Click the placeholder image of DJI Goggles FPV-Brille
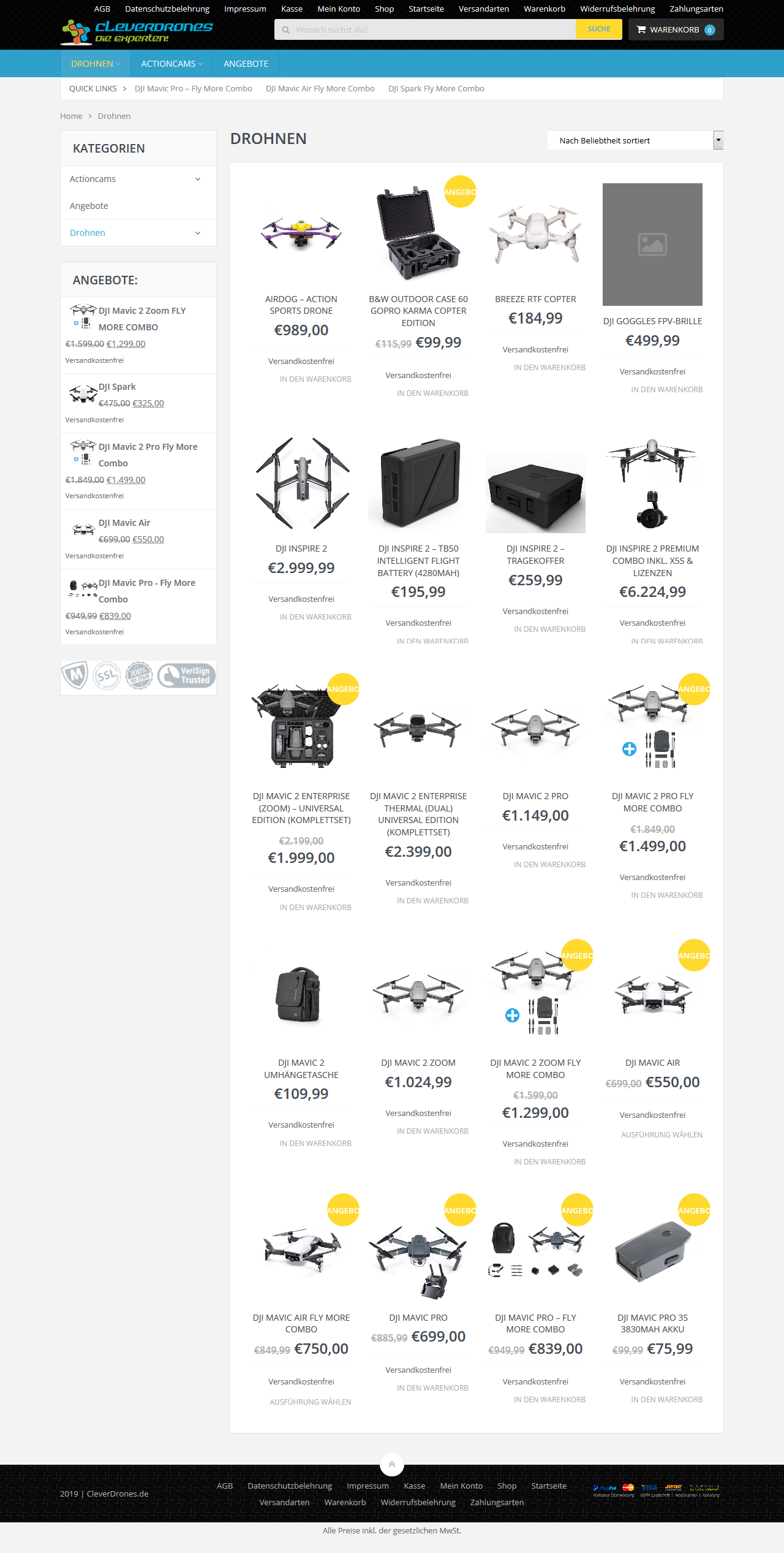The width and height of the screenshot is (784, 1553). point(652,245)
